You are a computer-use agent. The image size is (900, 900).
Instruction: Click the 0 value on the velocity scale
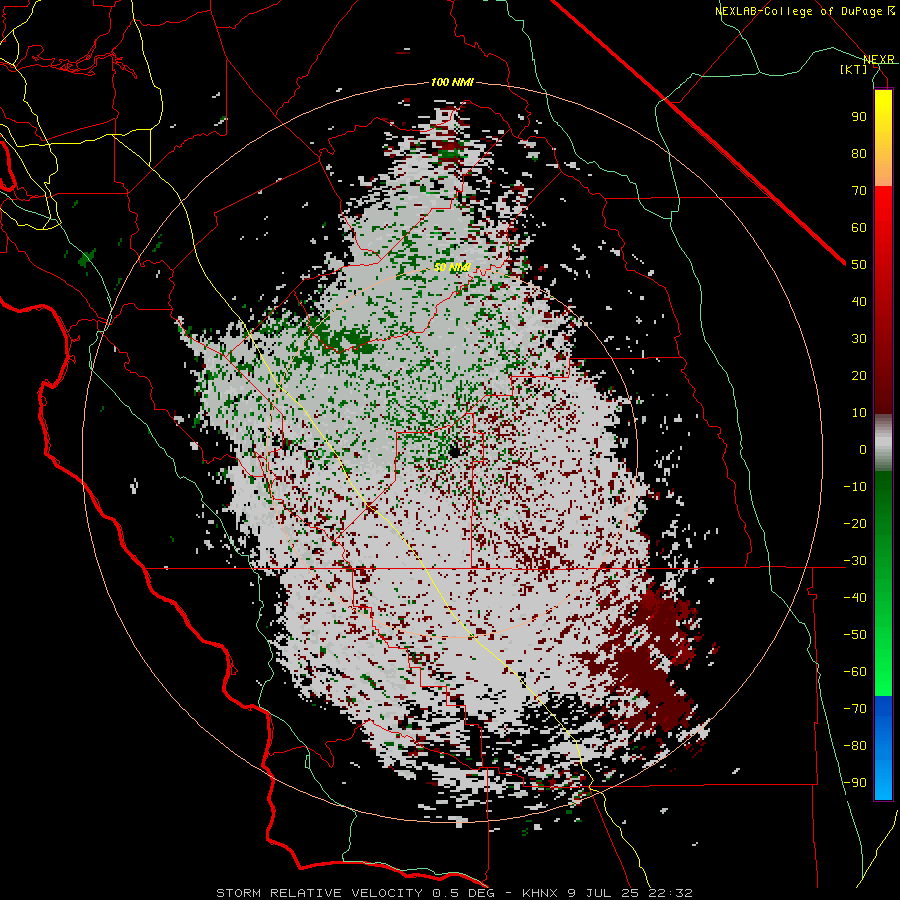click(863, 449)
